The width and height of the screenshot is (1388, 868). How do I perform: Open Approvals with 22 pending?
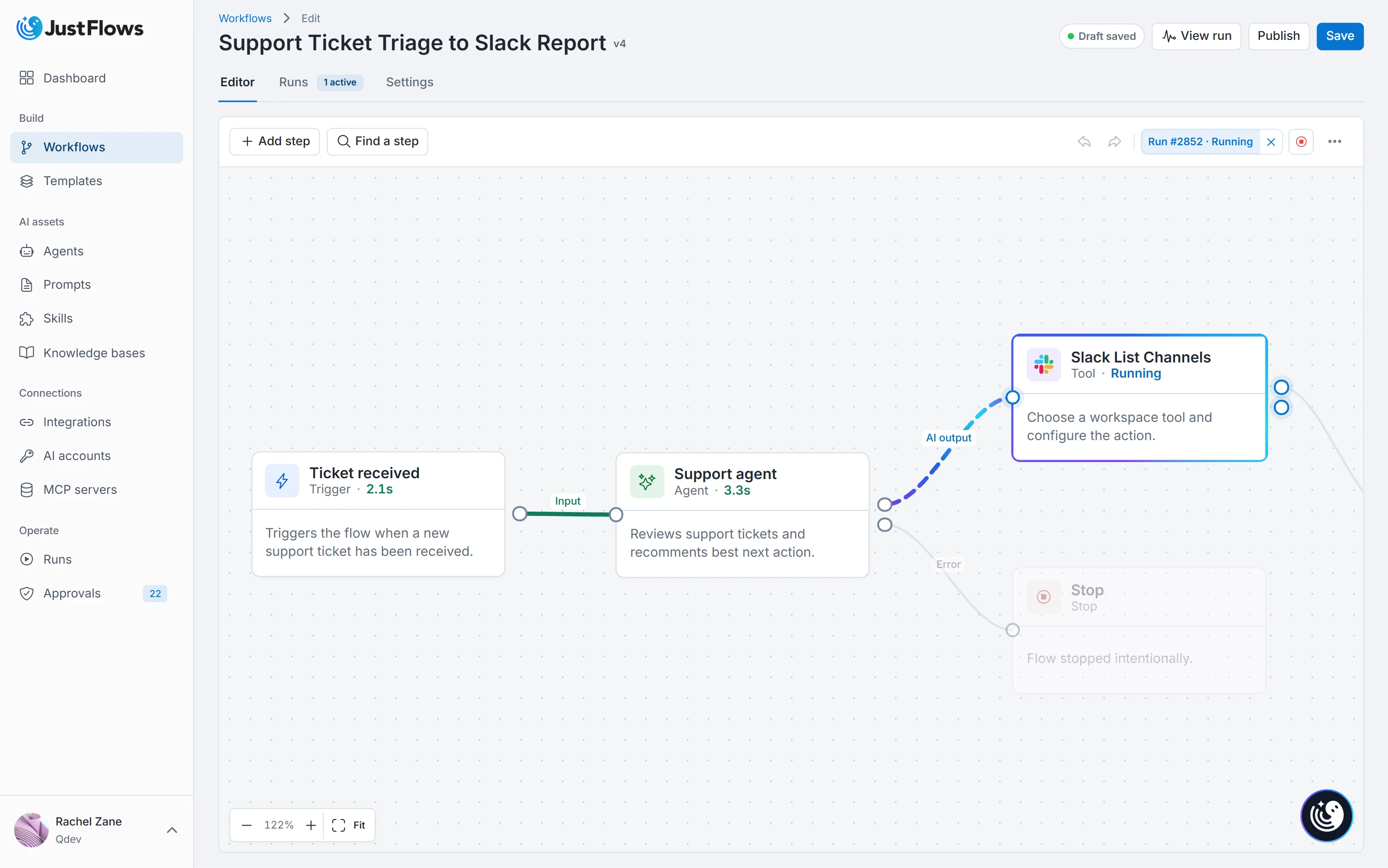click(96, 593)
